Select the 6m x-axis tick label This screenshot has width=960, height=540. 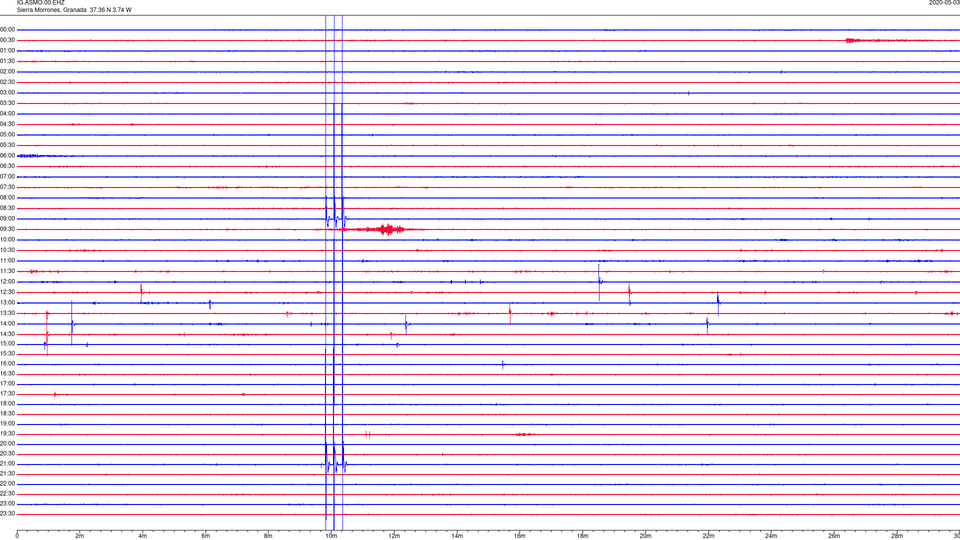[206, 536]
